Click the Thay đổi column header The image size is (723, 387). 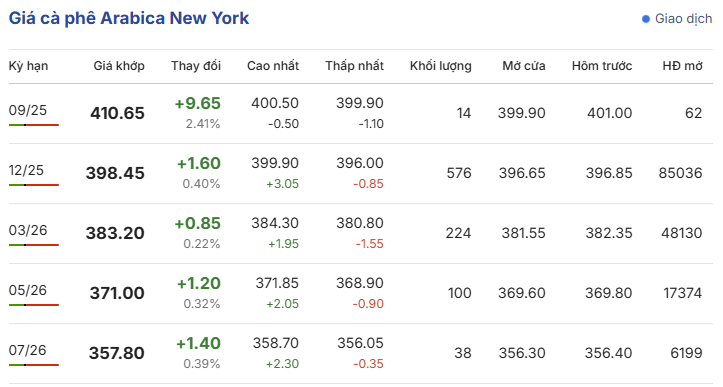[196, 66]
